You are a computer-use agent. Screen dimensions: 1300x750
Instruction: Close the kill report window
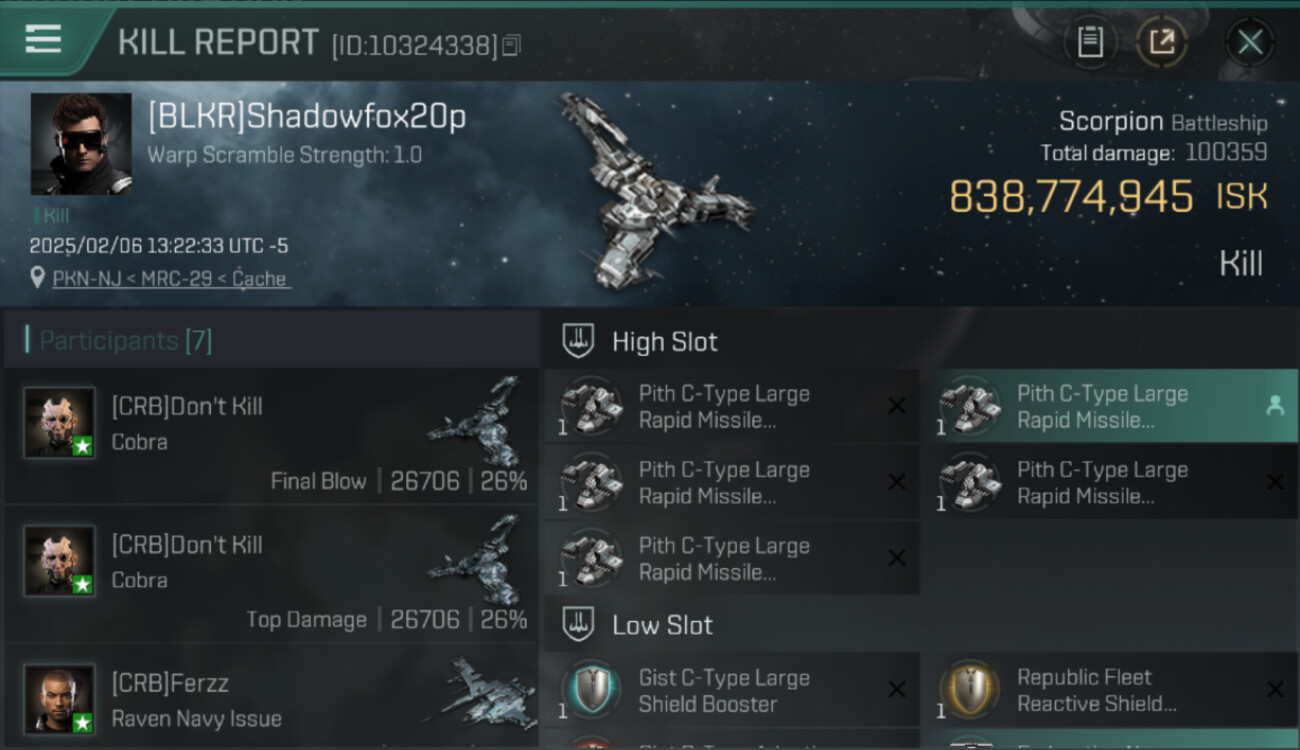pos(1250,42)
